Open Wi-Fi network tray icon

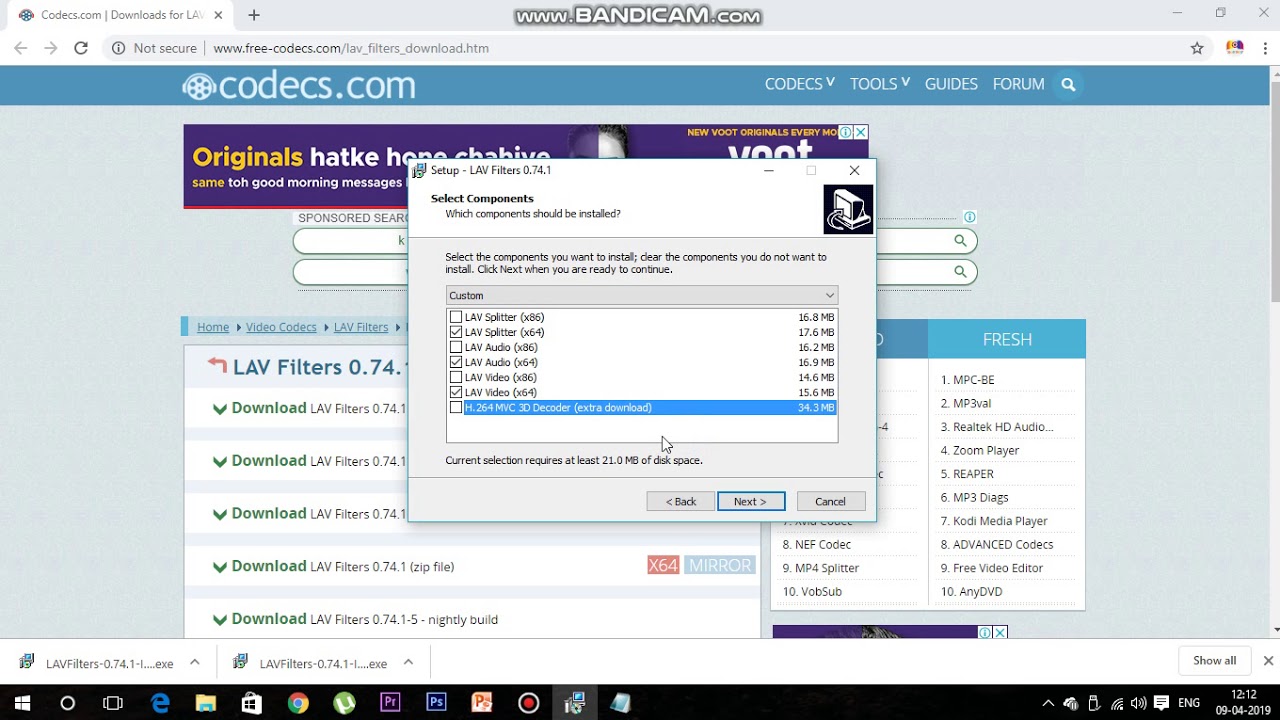point(1116,703)
